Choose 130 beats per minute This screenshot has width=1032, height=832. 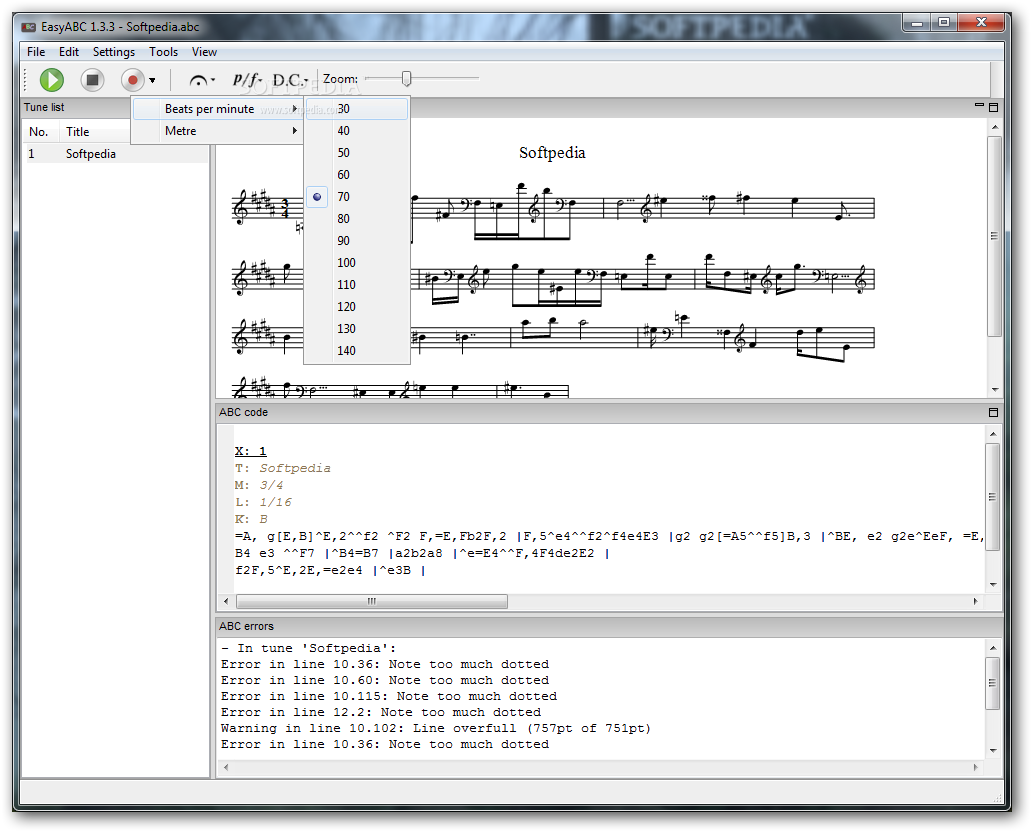tap(357, 328)
